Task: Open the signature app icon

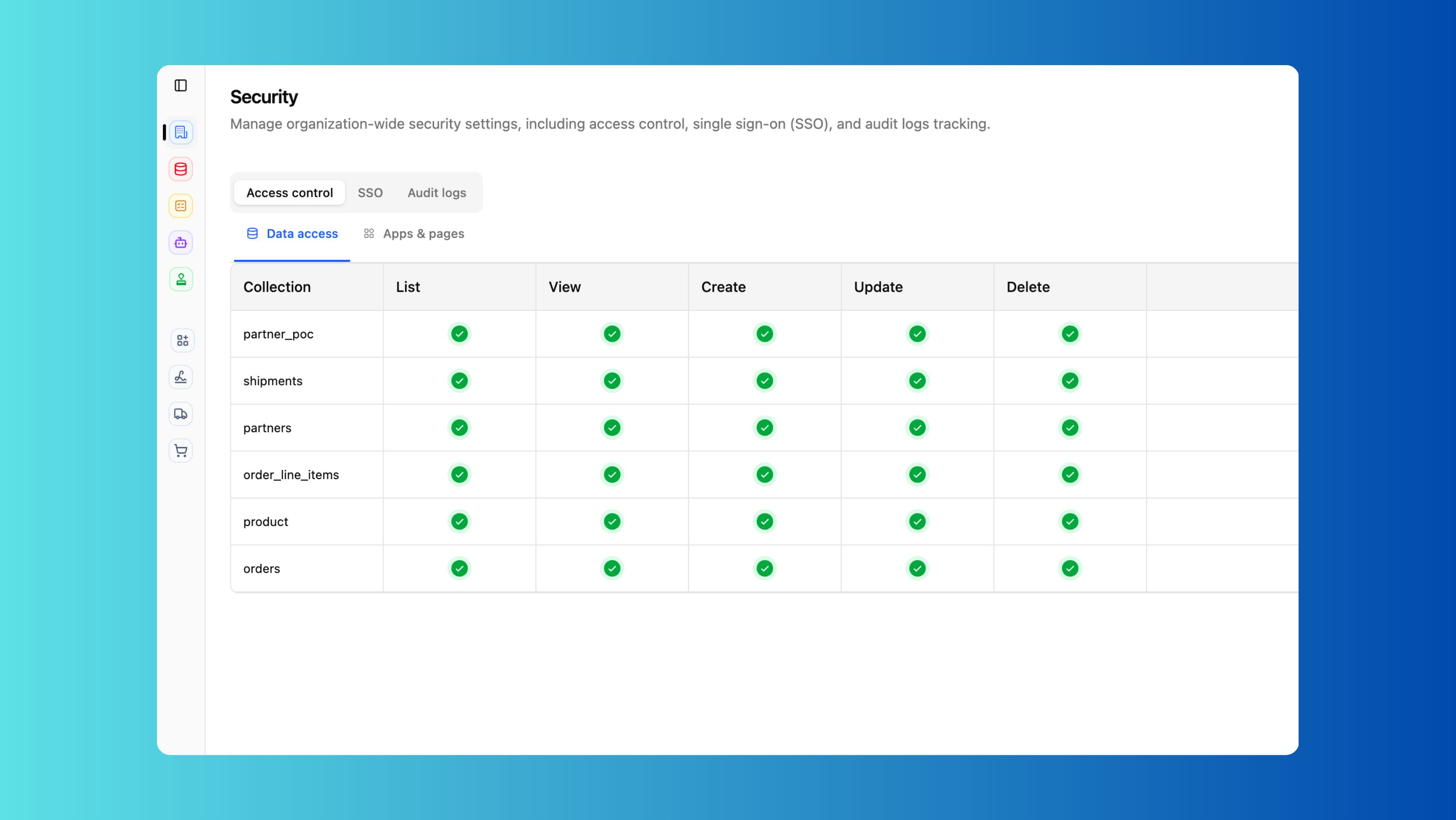Action: click(x=181, y=377)
